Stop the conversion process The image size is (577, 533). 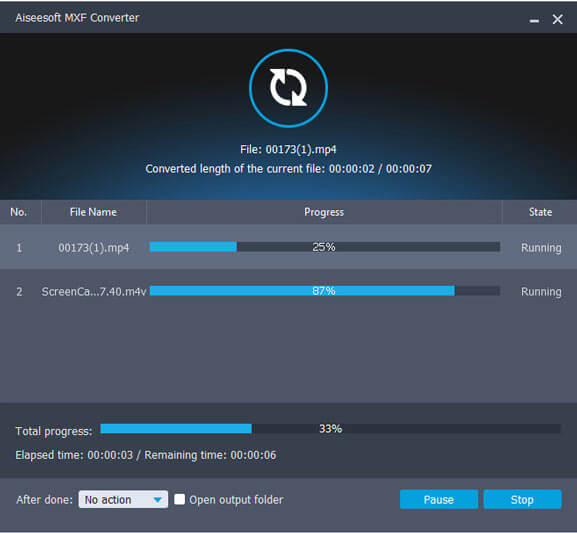click(x=522, y=499)
